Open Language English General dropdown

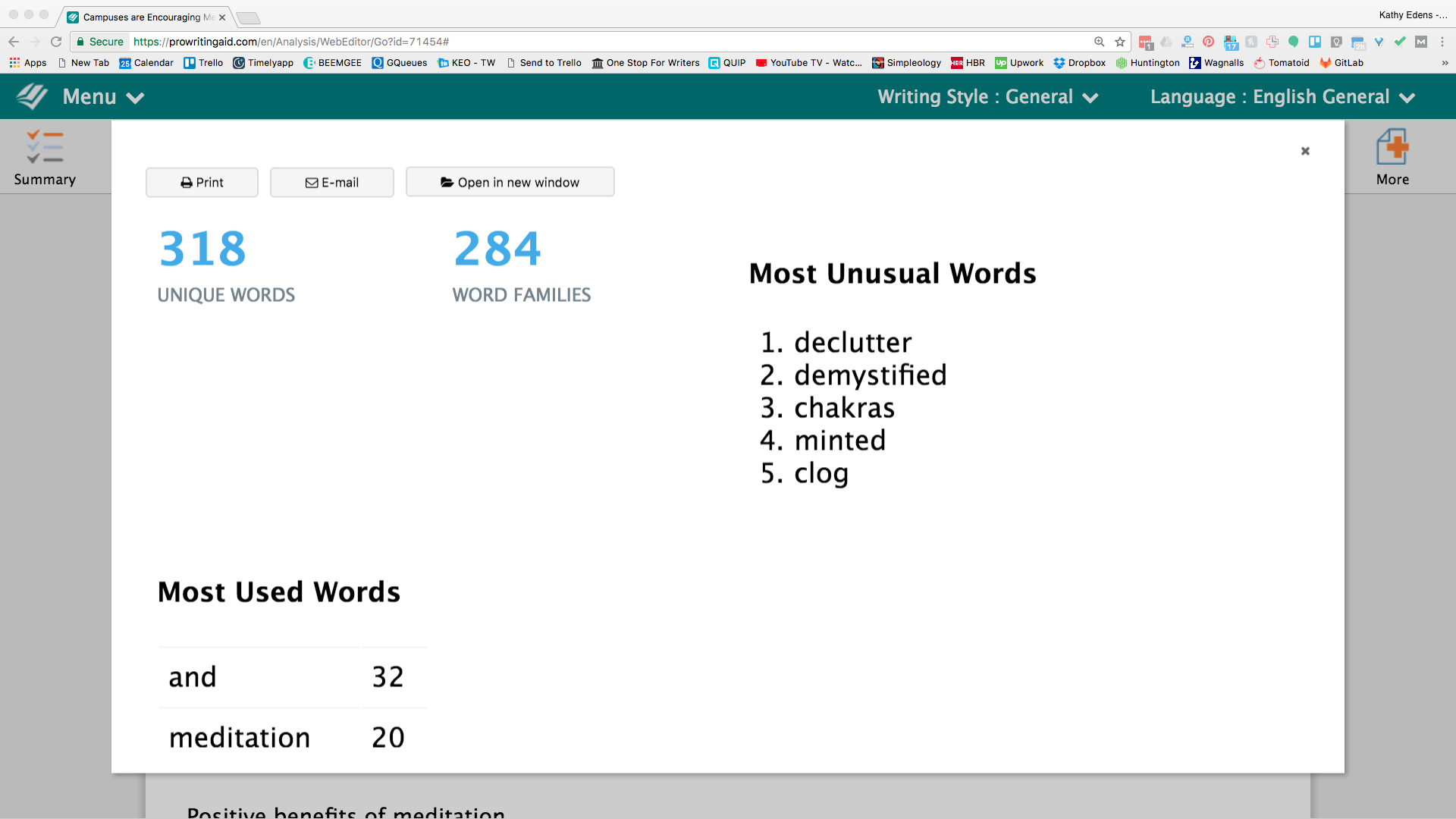coord(1282,97)
